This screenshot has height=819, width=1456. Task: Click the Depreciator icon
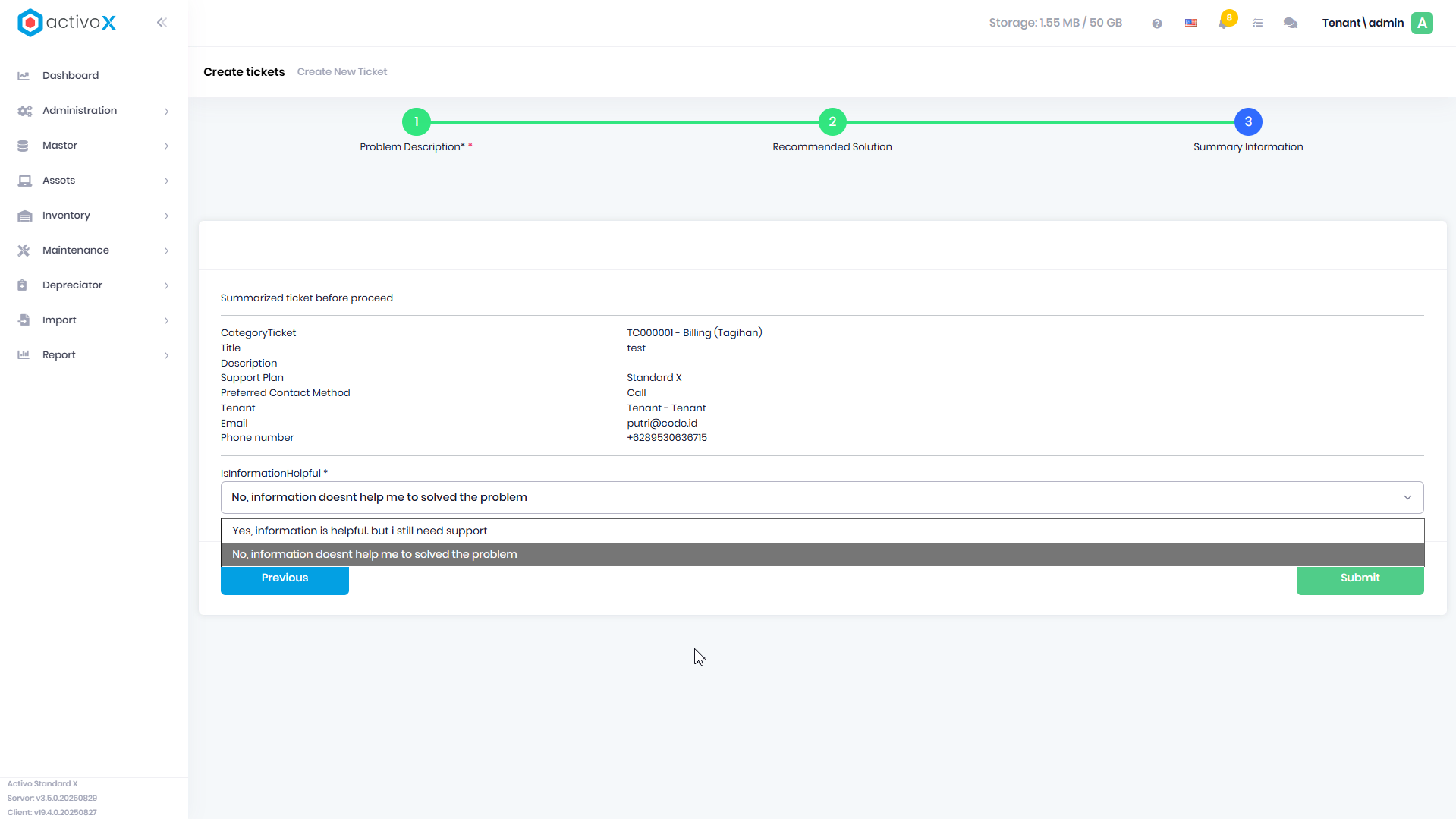tap(22, 285)
